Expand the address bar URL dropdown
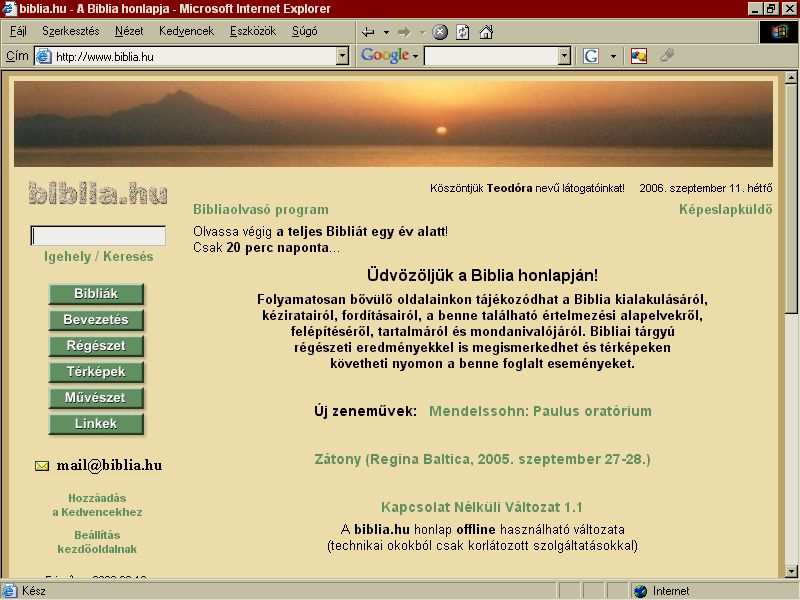This screenshot has height=600, width=800. point(342,56)
